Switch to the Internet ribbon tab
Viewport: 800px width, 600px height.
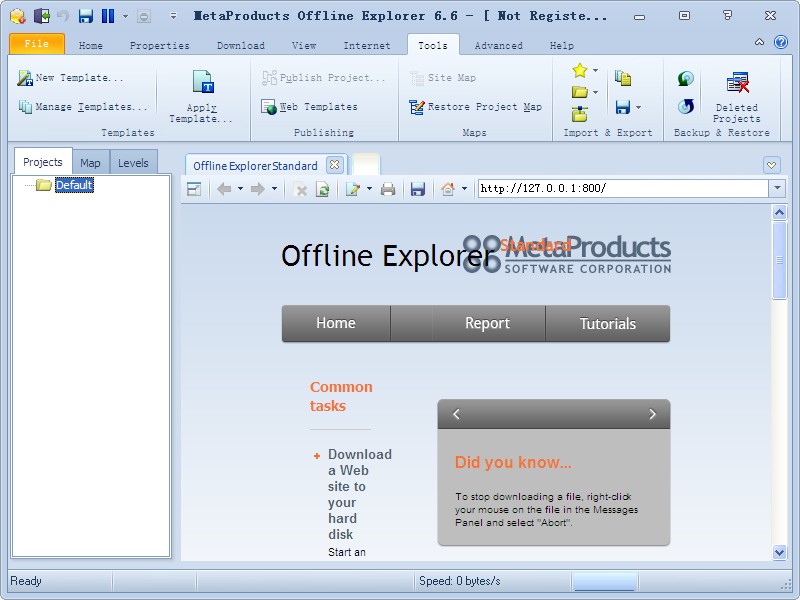pyautogui.click(x=367, y=45)
